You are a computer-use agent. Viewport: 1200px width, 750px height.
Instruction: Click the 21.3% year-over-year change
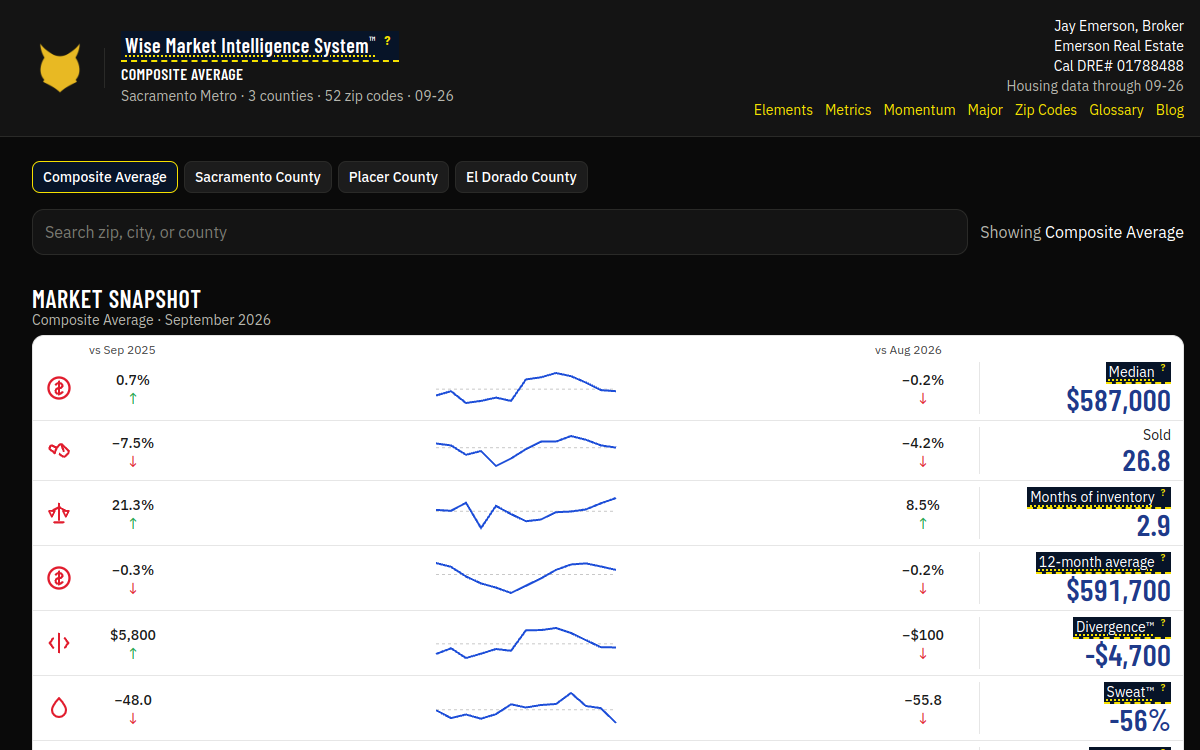(133, 505)
